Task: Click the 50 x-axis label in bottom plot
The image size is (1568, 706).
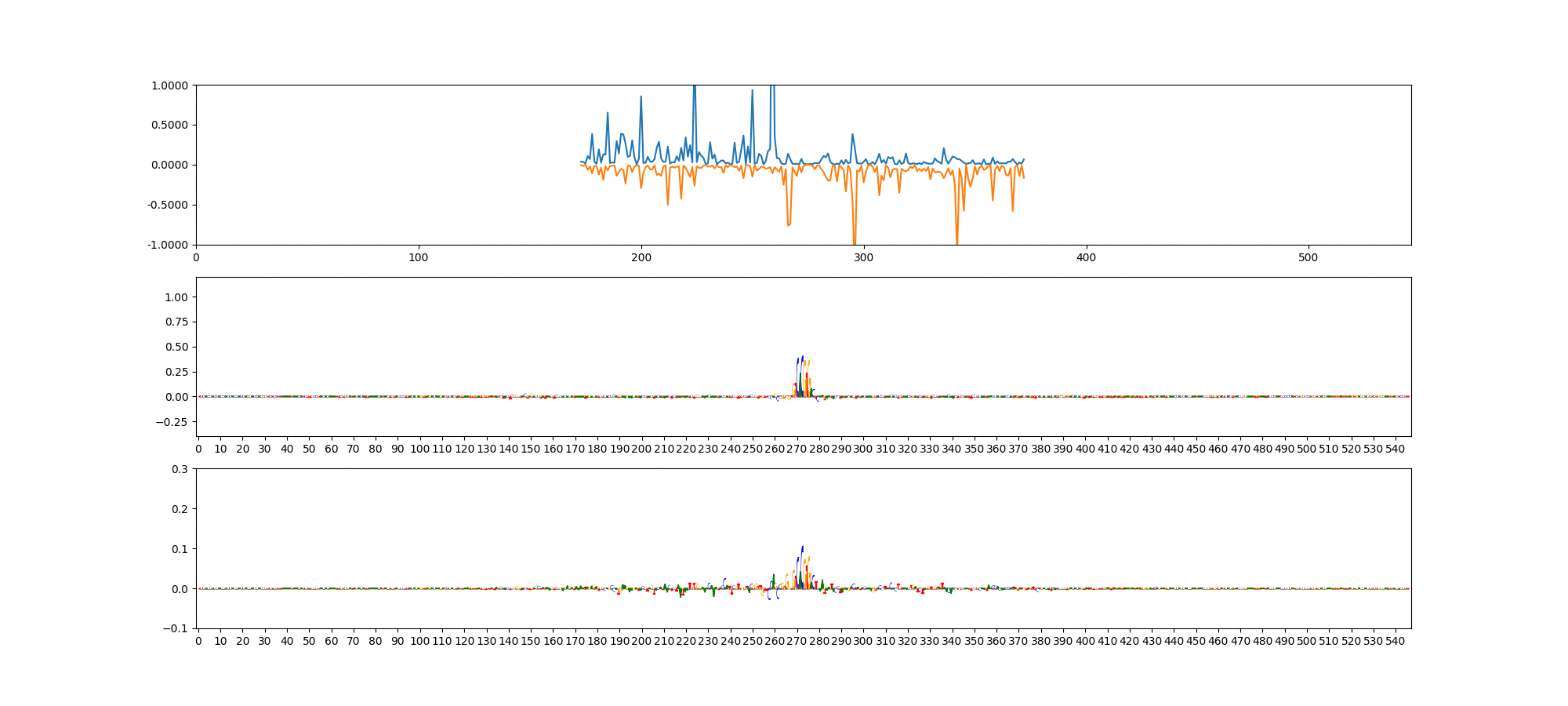Action: click(309, 641)
